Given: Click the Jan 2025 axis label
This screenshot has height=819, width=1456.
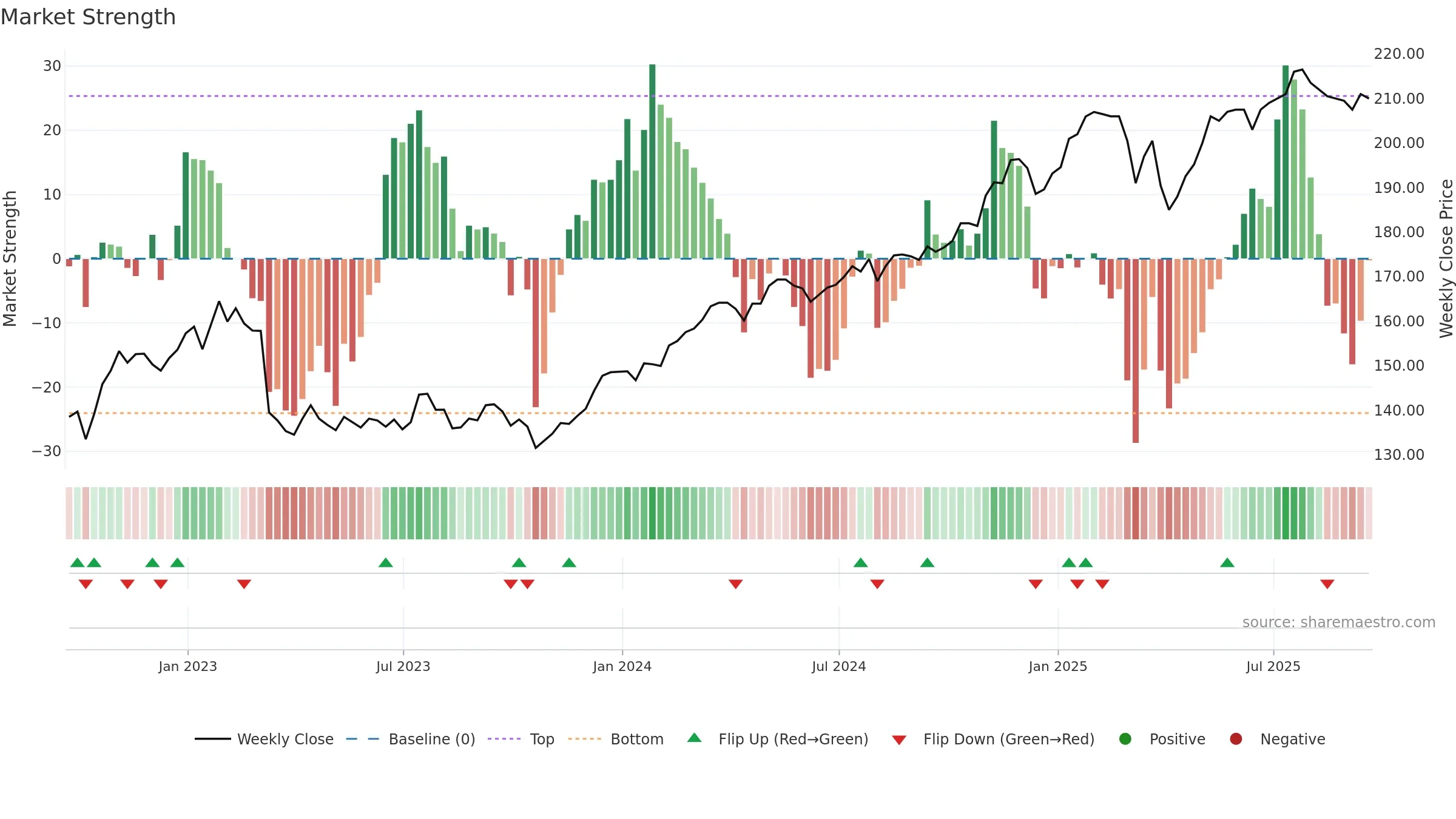Looking at the screenshot, I should [x=1058, y=666].
